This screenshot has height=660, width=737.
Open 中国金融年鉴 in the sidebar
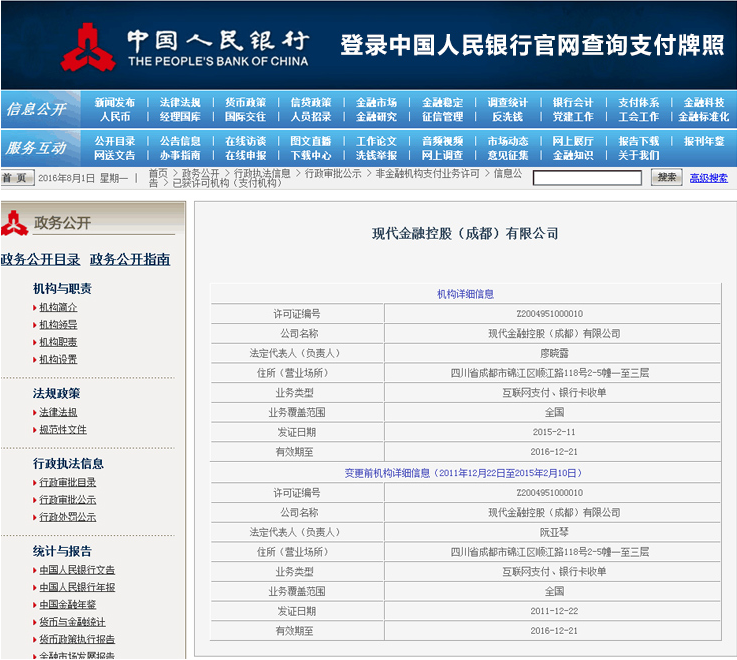click(x=68, y=605)
